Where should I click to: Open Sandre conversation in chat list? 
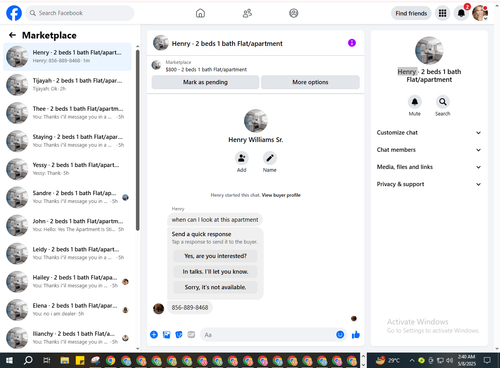point(67,197)
